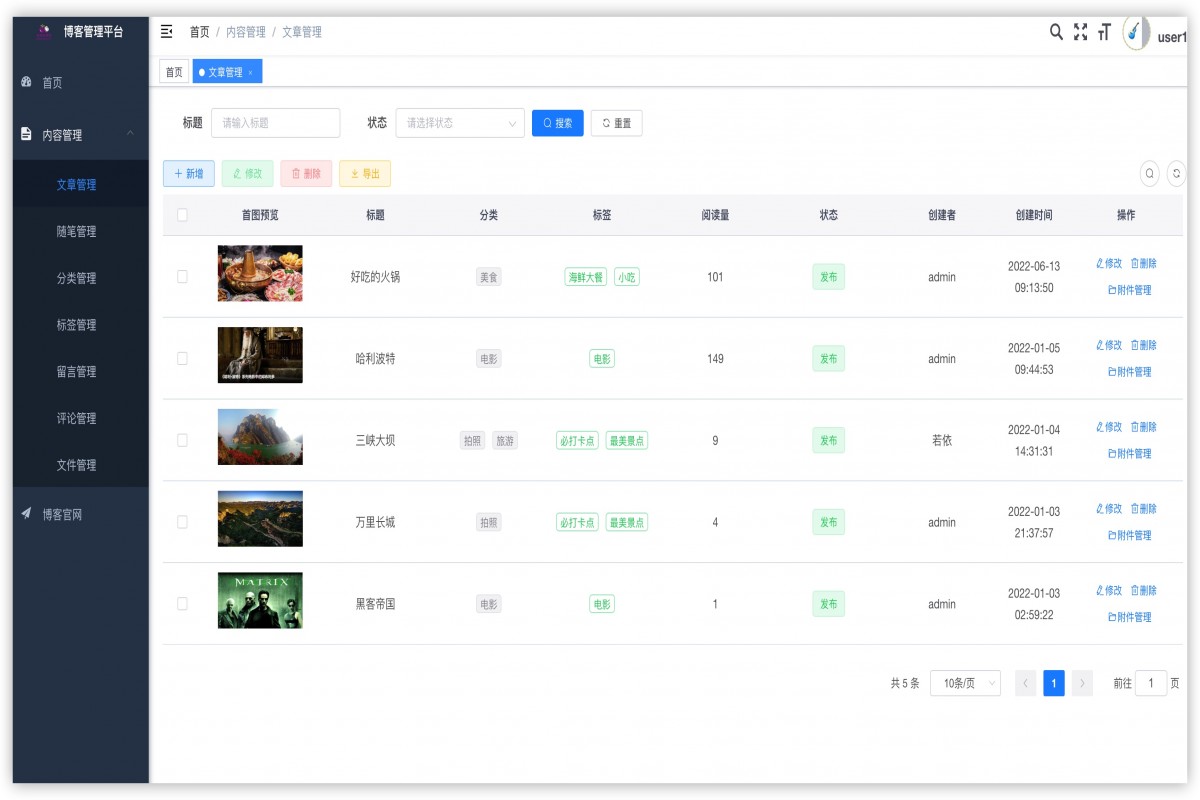Close the 文章管理 tab with x
This screenshot has width=1200, height=800.
point(250,73)
